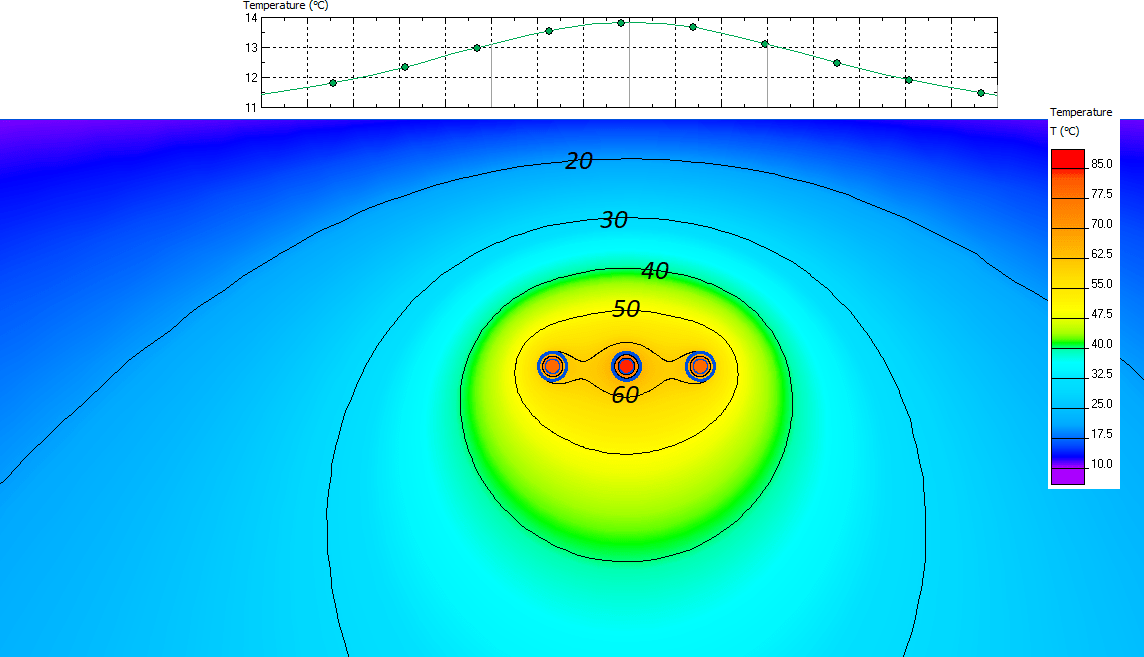Click the T (°C) label on legend
The width and height of the screenshot is (1144, 657).
pyautogui.click(x=1065, y=130)
